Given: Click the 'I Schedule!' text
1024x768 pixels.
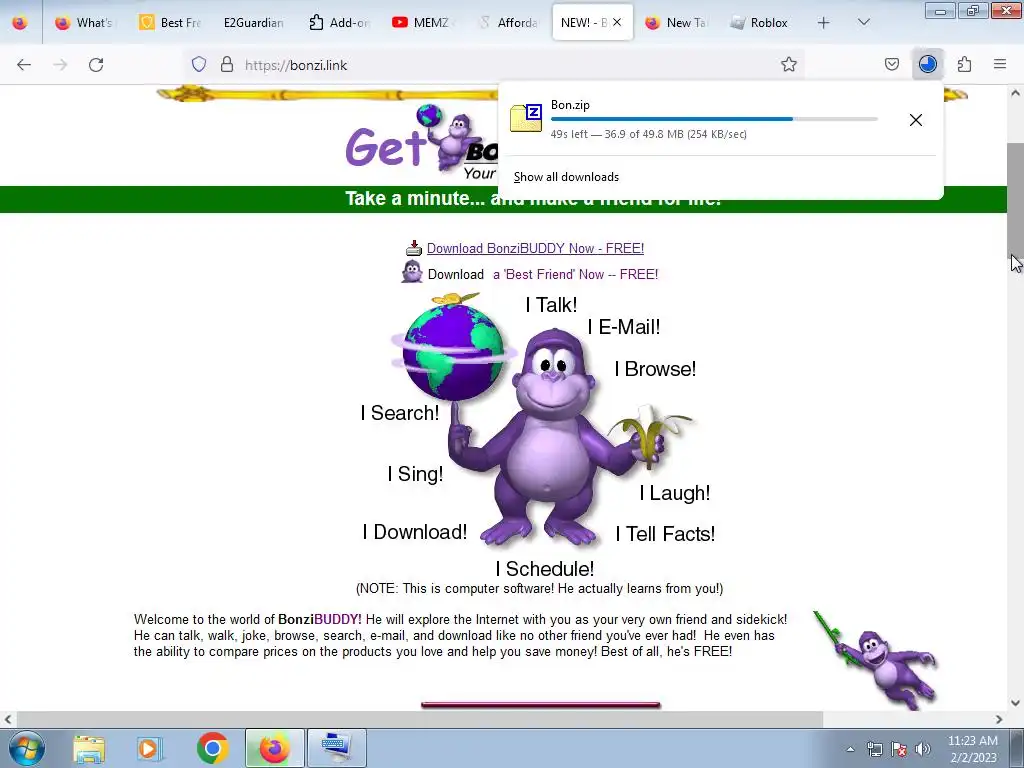Looking at the screenshot, I should coord(545,569).
